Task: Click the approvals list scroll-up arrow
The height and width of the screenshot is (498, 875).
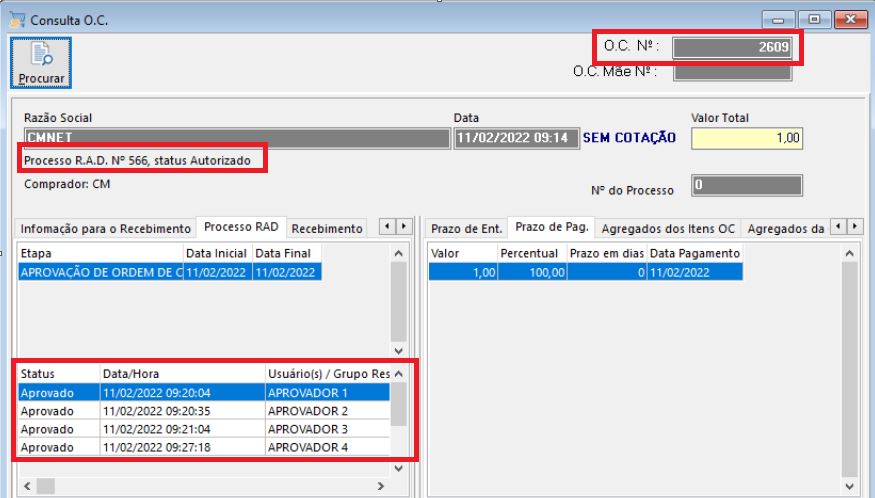Action: click(398, 374)
